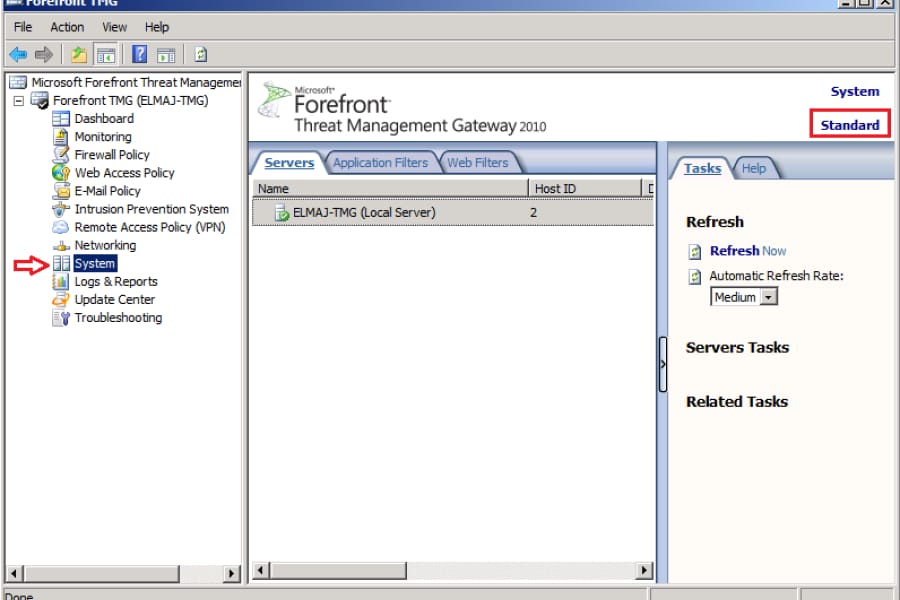This screenshot has width=900, height=600.
Task: Open the File menu
Action: click(x=23, y=27)
